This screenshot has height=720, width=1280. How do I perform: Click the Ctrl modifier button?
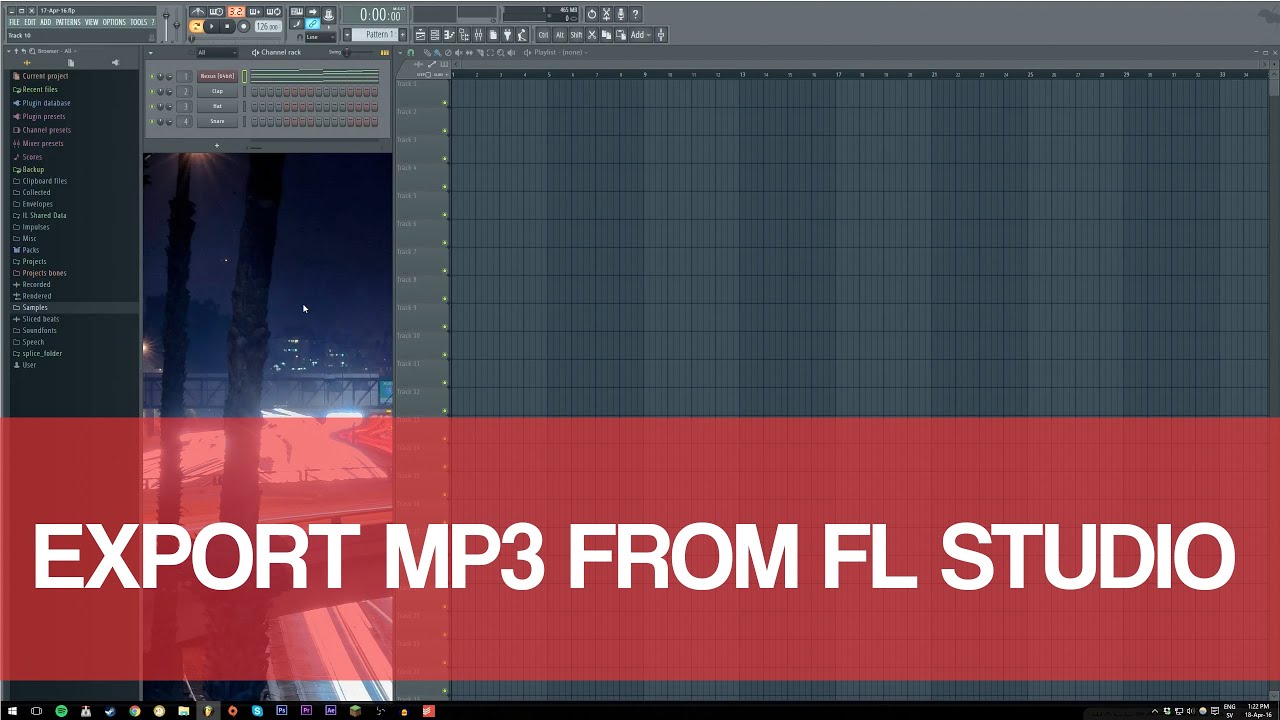coord(543,35)
